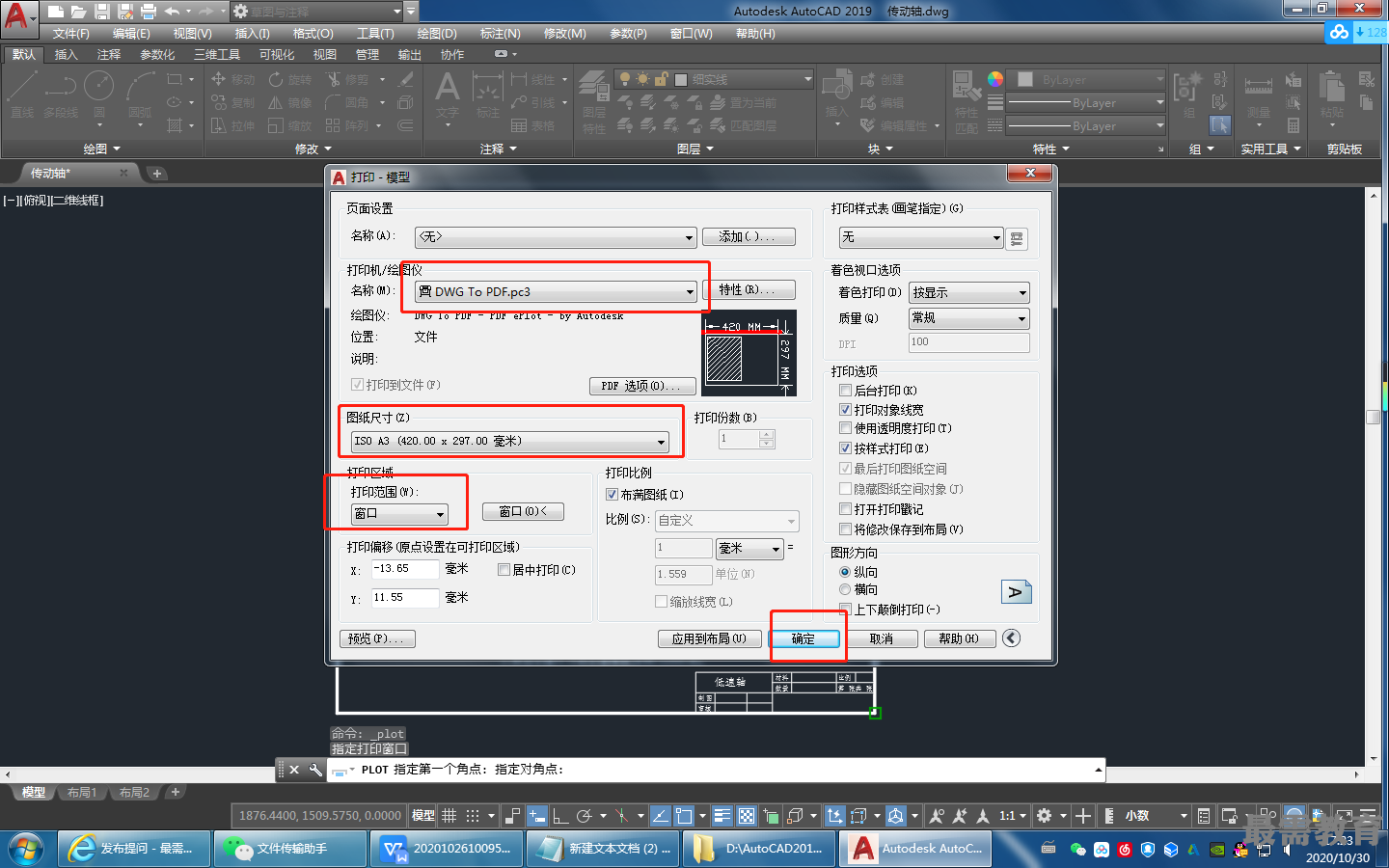Select the Line (直线) drawing tool
The width and height of the screenshot is (1389, 868).
22,95
